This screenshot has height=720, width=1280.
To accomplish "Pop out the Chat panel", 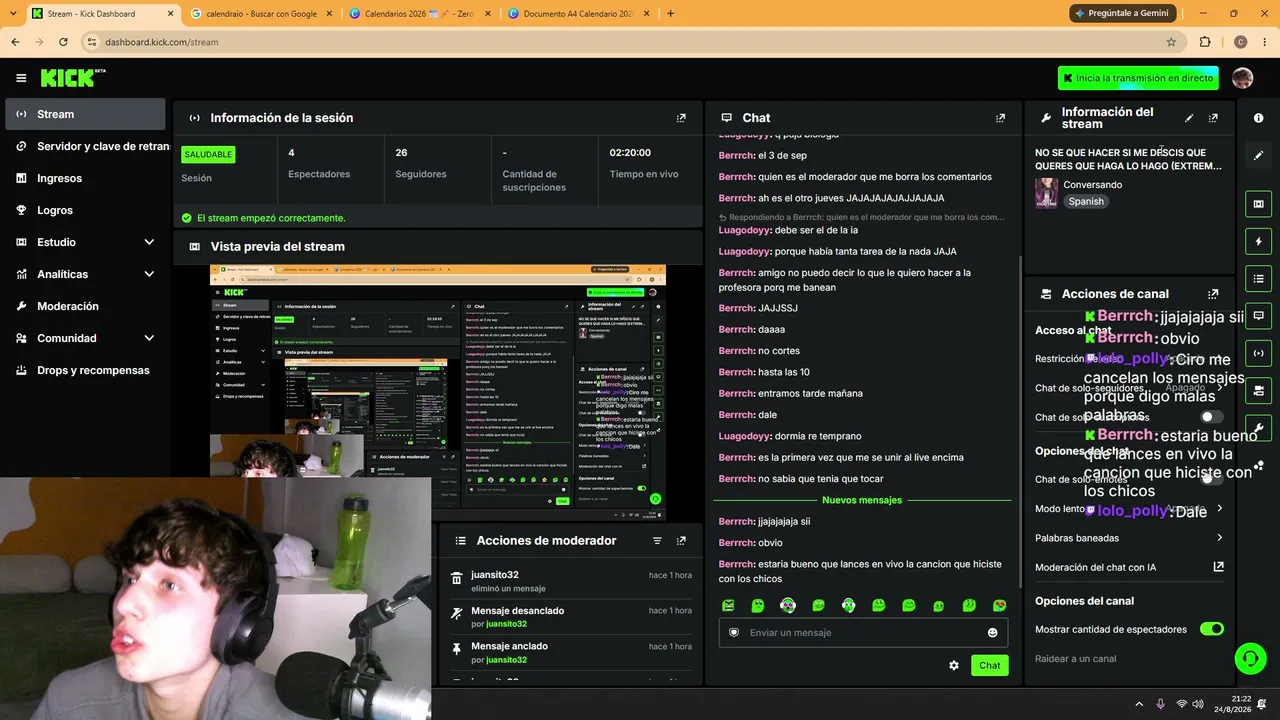I will tap(1000, 118).
